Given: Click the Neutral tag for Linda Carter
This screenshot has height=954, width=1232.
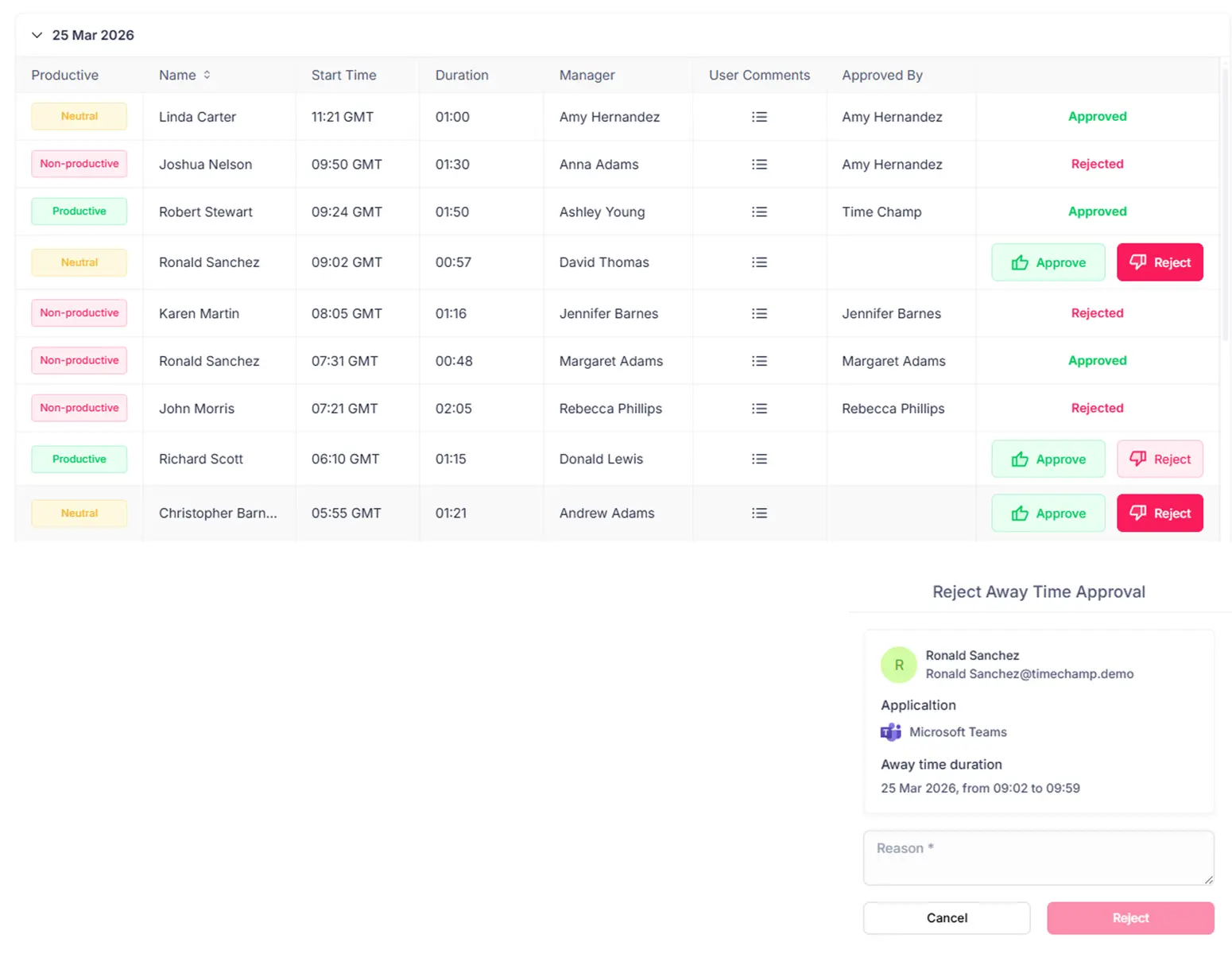Looking at the screenshot, I should point(79,116).
